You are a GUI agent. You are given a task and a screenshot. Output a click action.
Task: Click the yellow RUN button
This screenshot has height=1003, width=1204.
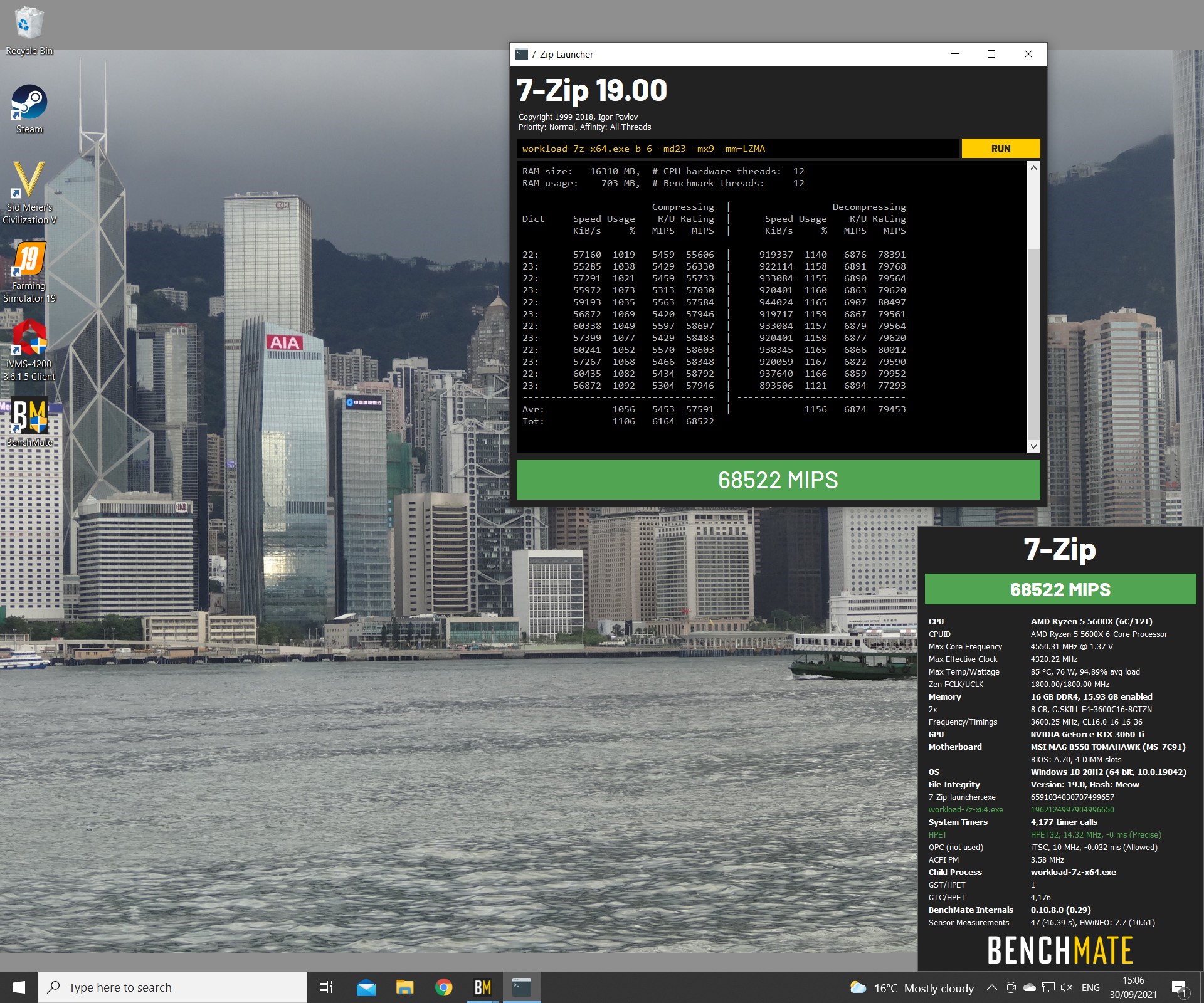pos(1000,149)
